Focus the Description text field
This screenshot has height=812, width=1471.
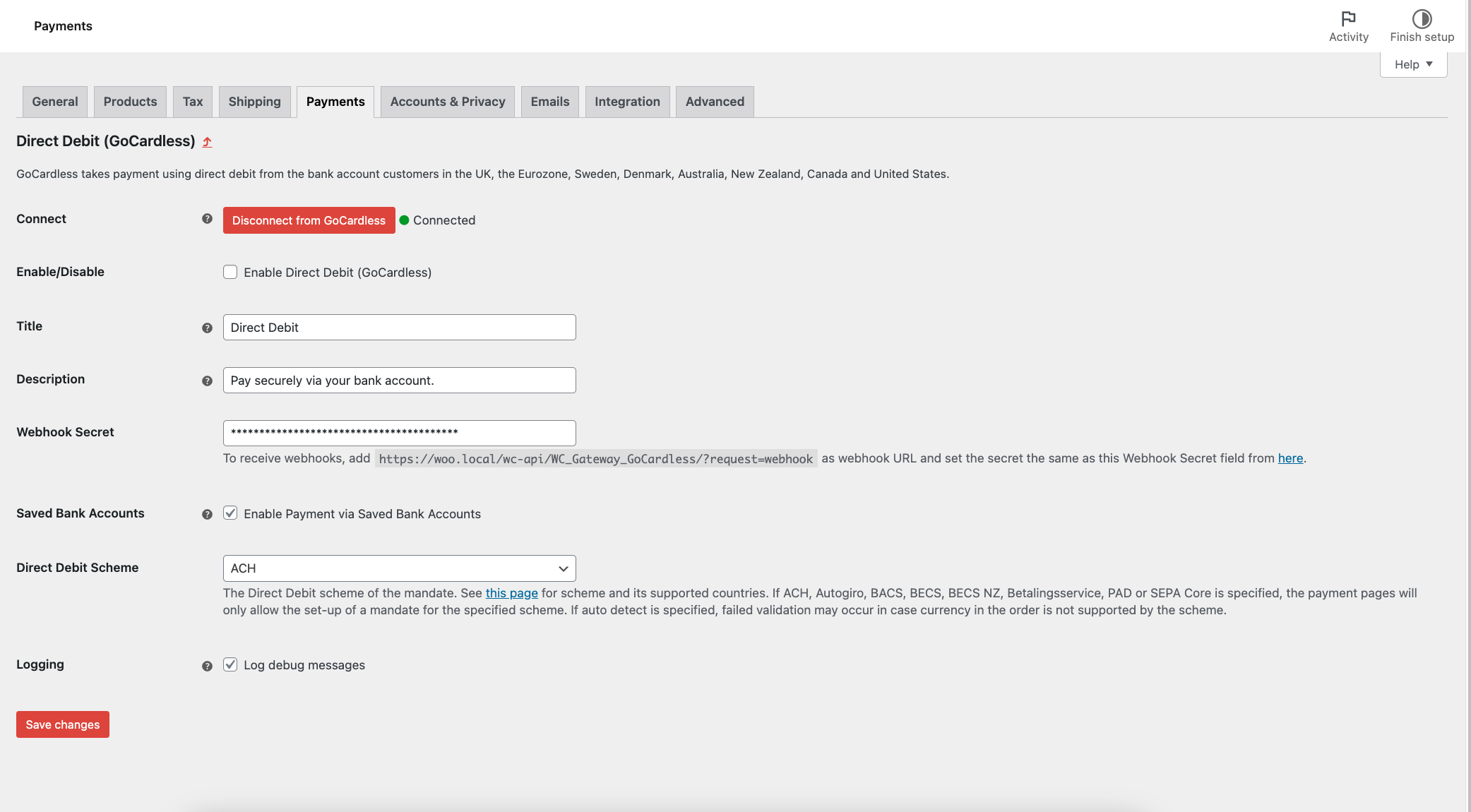399,381
